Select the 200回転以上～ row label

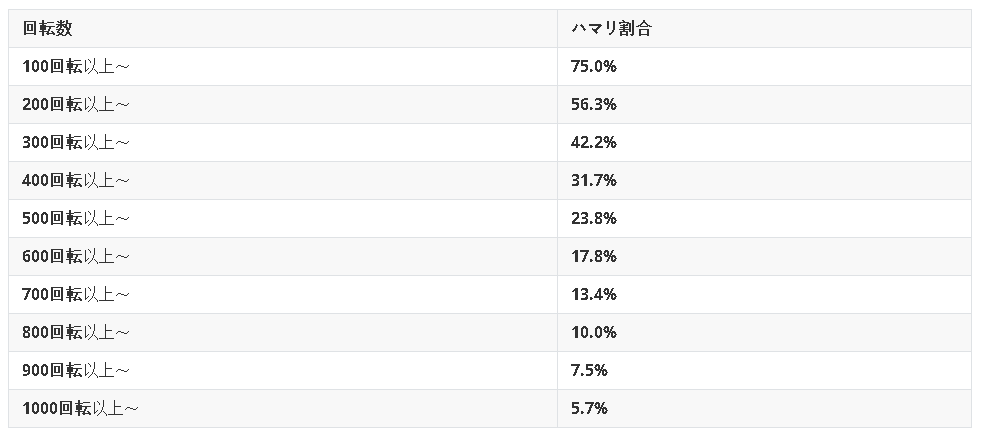pos(76,105)
